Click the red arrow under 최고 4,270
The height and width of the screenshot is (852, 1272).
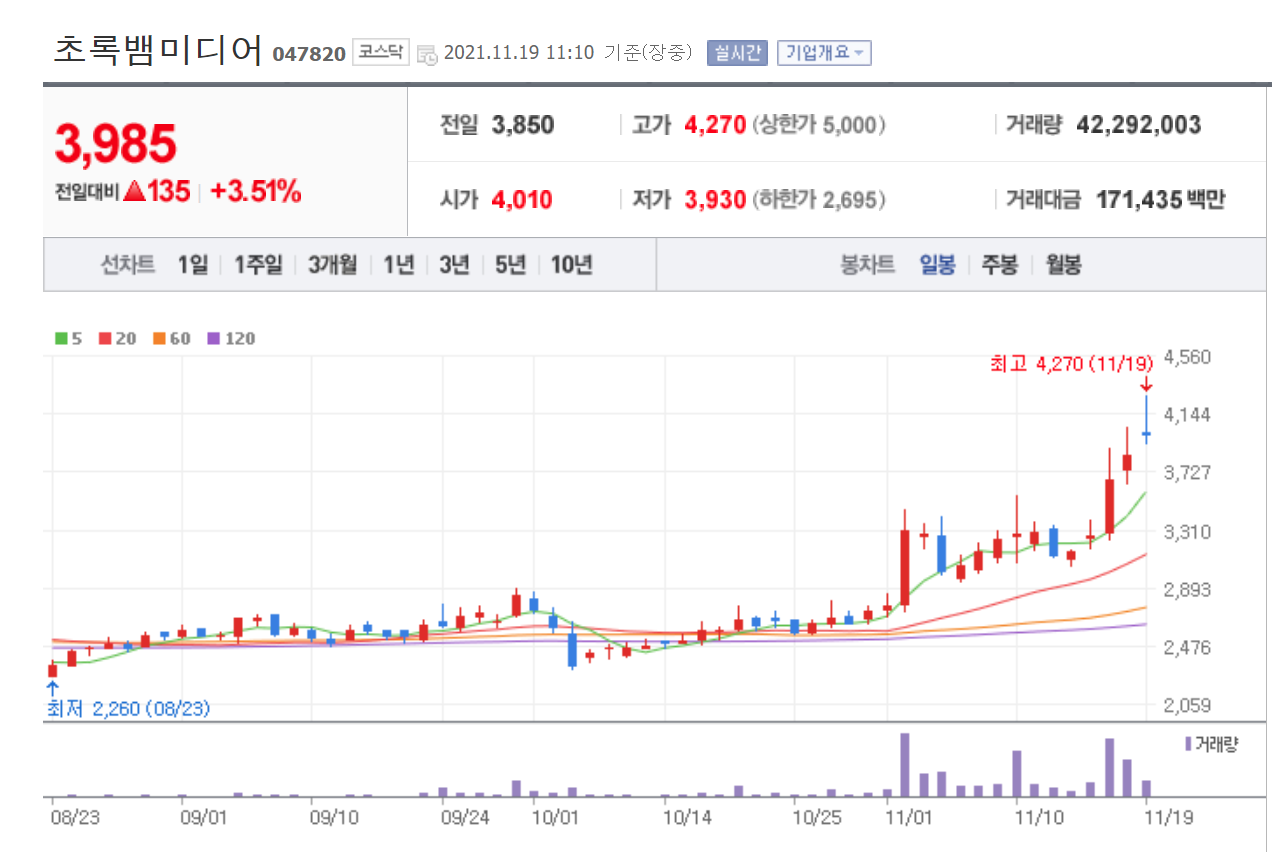(1146, 384)
